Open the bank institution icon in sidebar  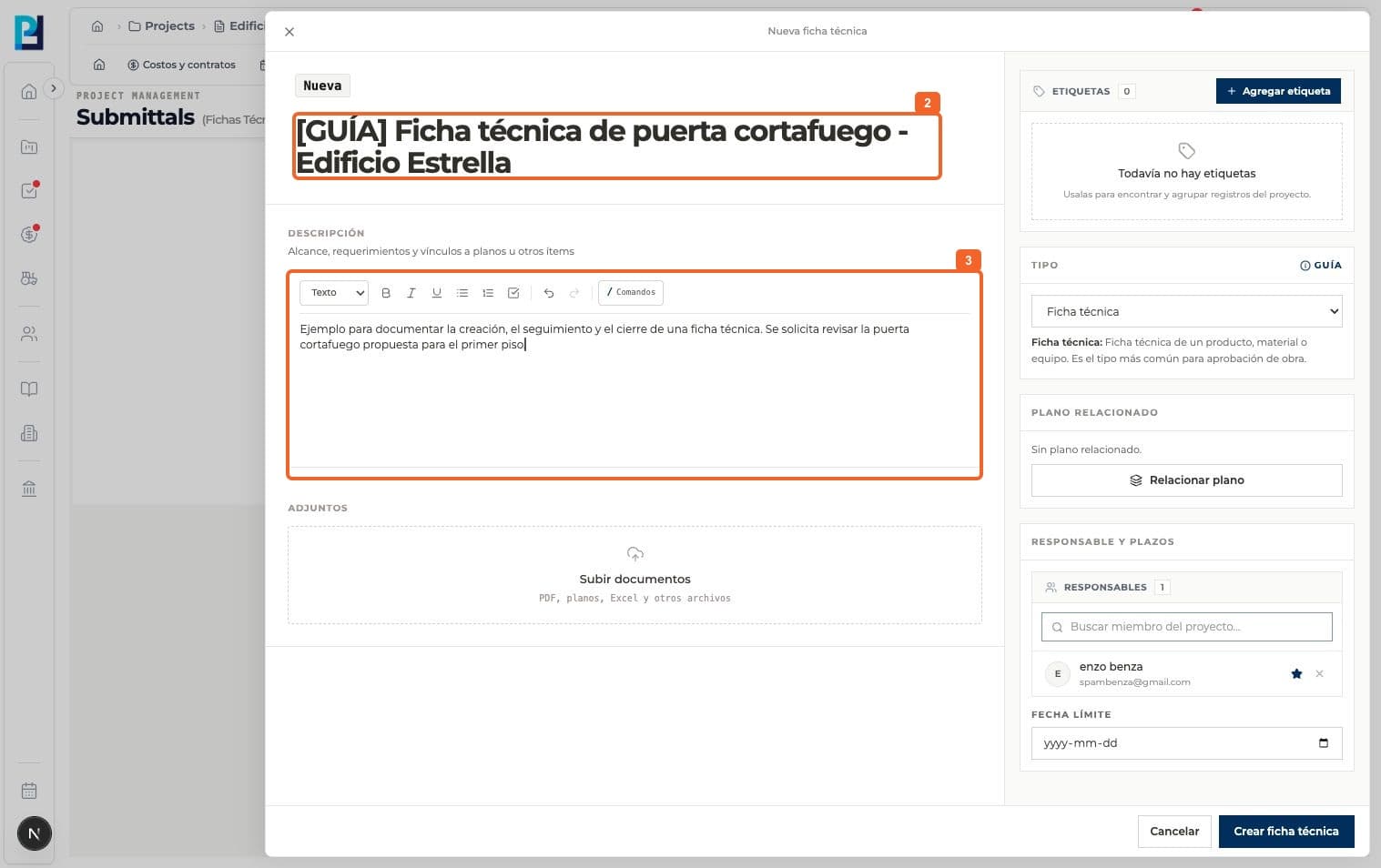coord(29,489)
